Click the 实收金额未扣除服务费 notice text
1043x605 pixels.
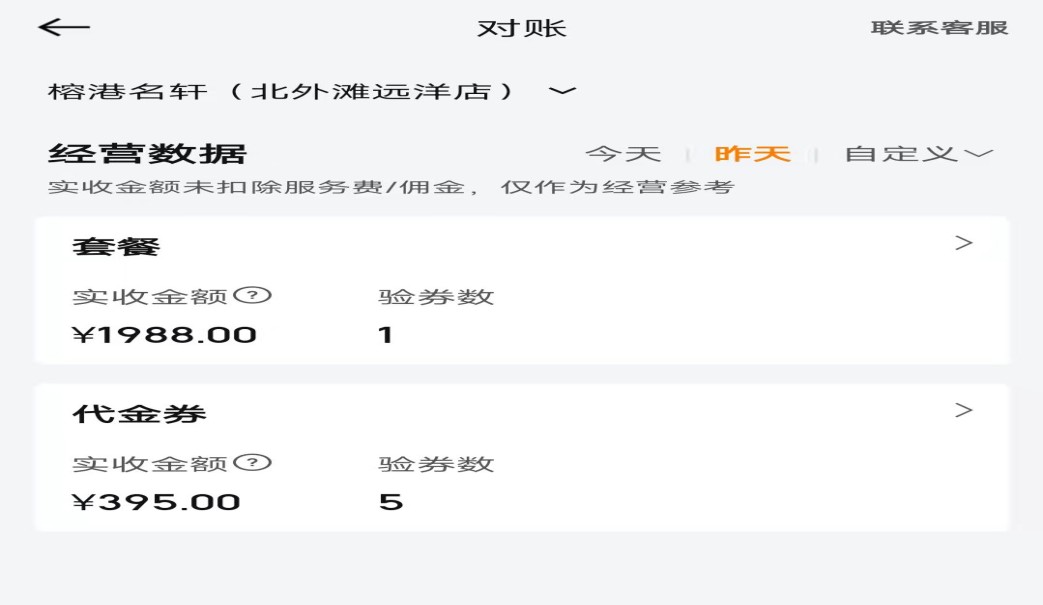click(x=391, y=187)
